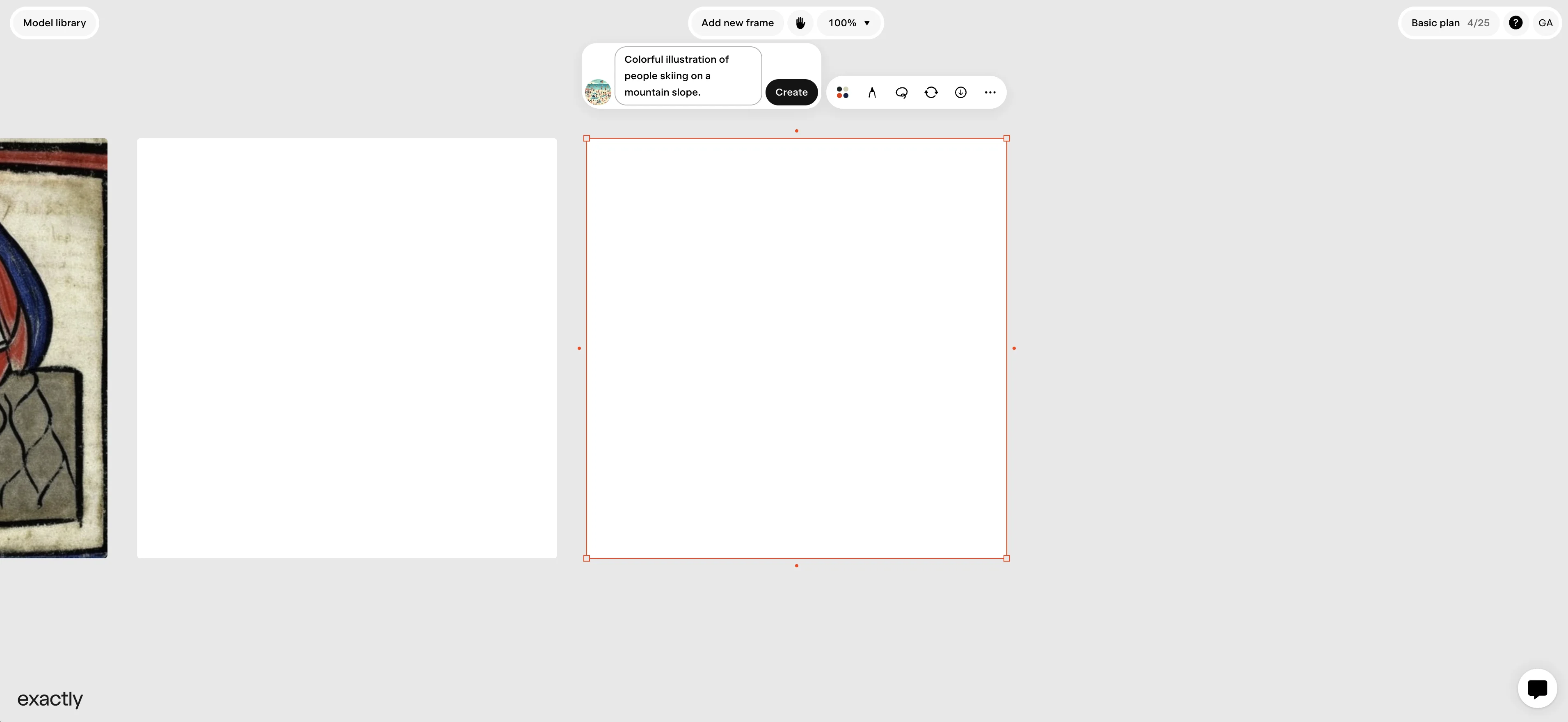Screen dimensions: 1568x722
Task: Click the beach style model thumbnail
Action: coord(598,92)
